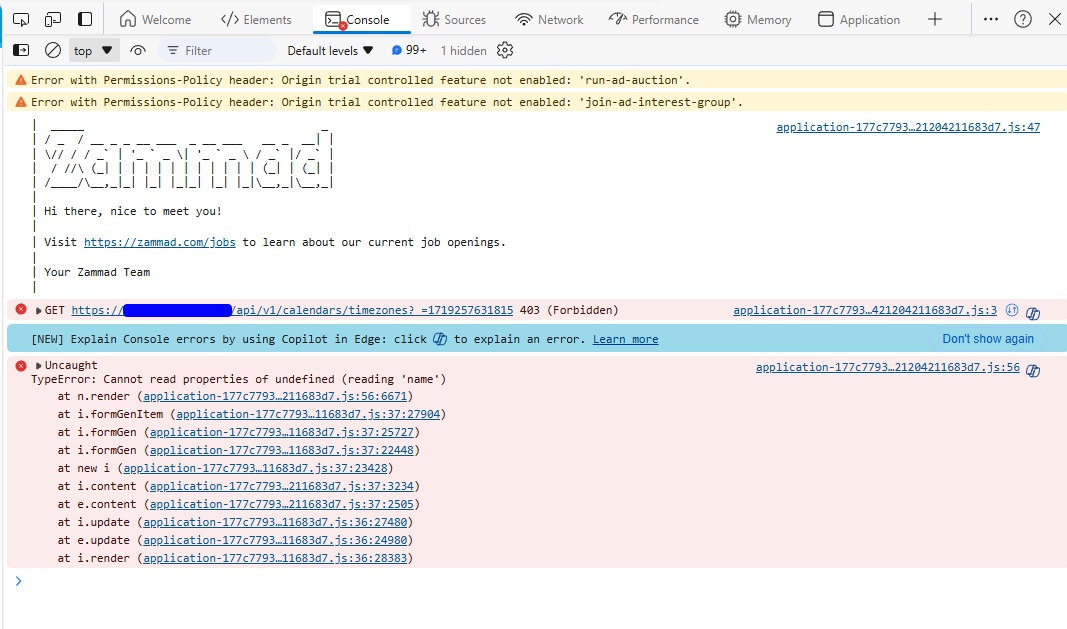
Task: Toggle the activity bar dock icon
Action: coord(85,19)
